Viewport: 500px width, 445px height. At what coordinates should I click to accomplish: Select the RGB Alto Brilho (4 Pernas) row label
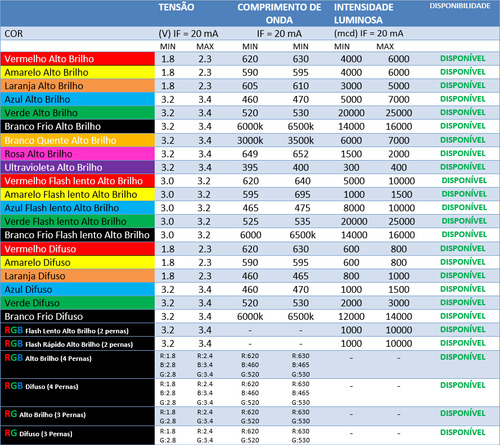point(48,358)
